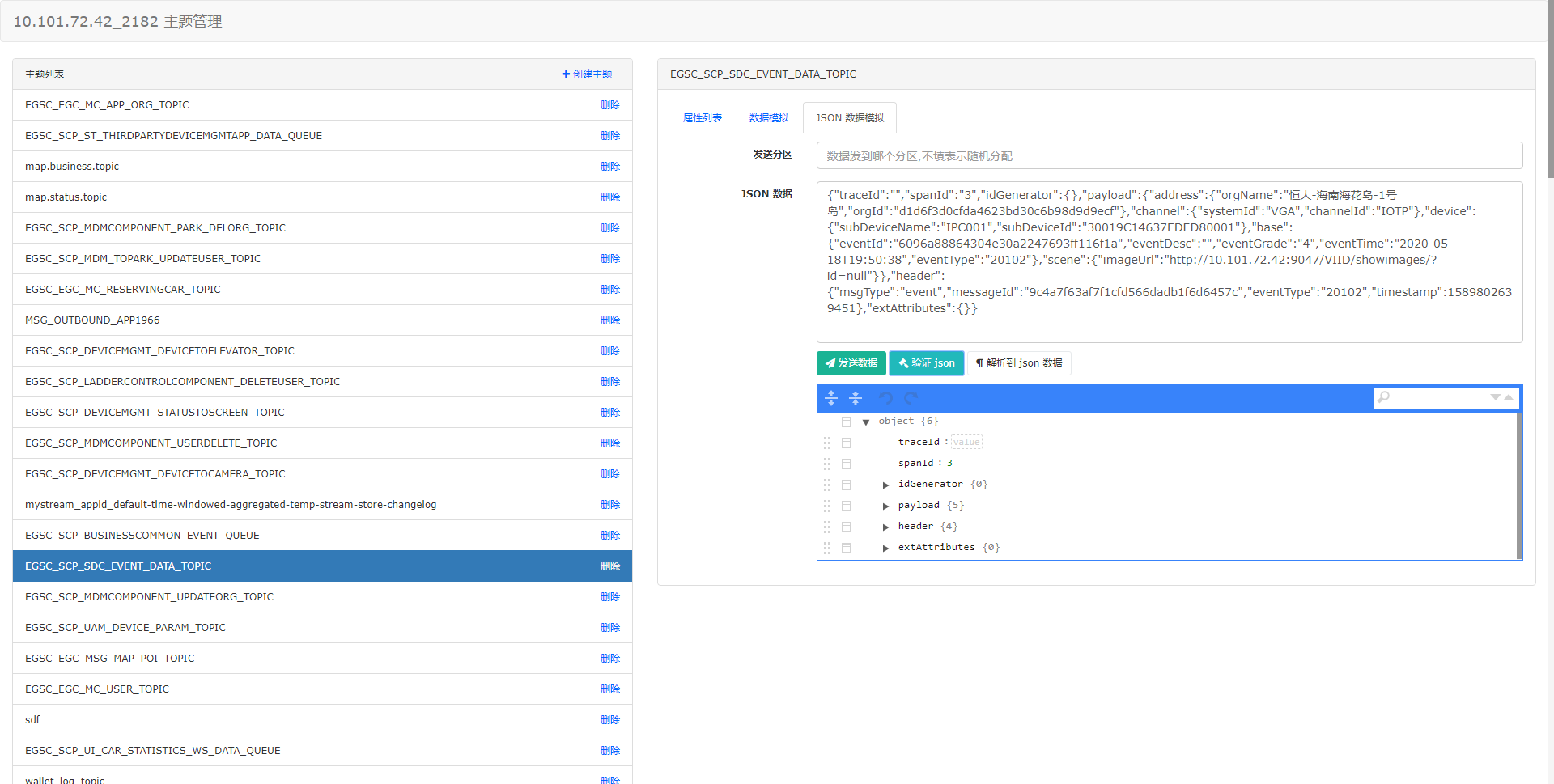Open the action menu box for payload

[x=847, y=506]
